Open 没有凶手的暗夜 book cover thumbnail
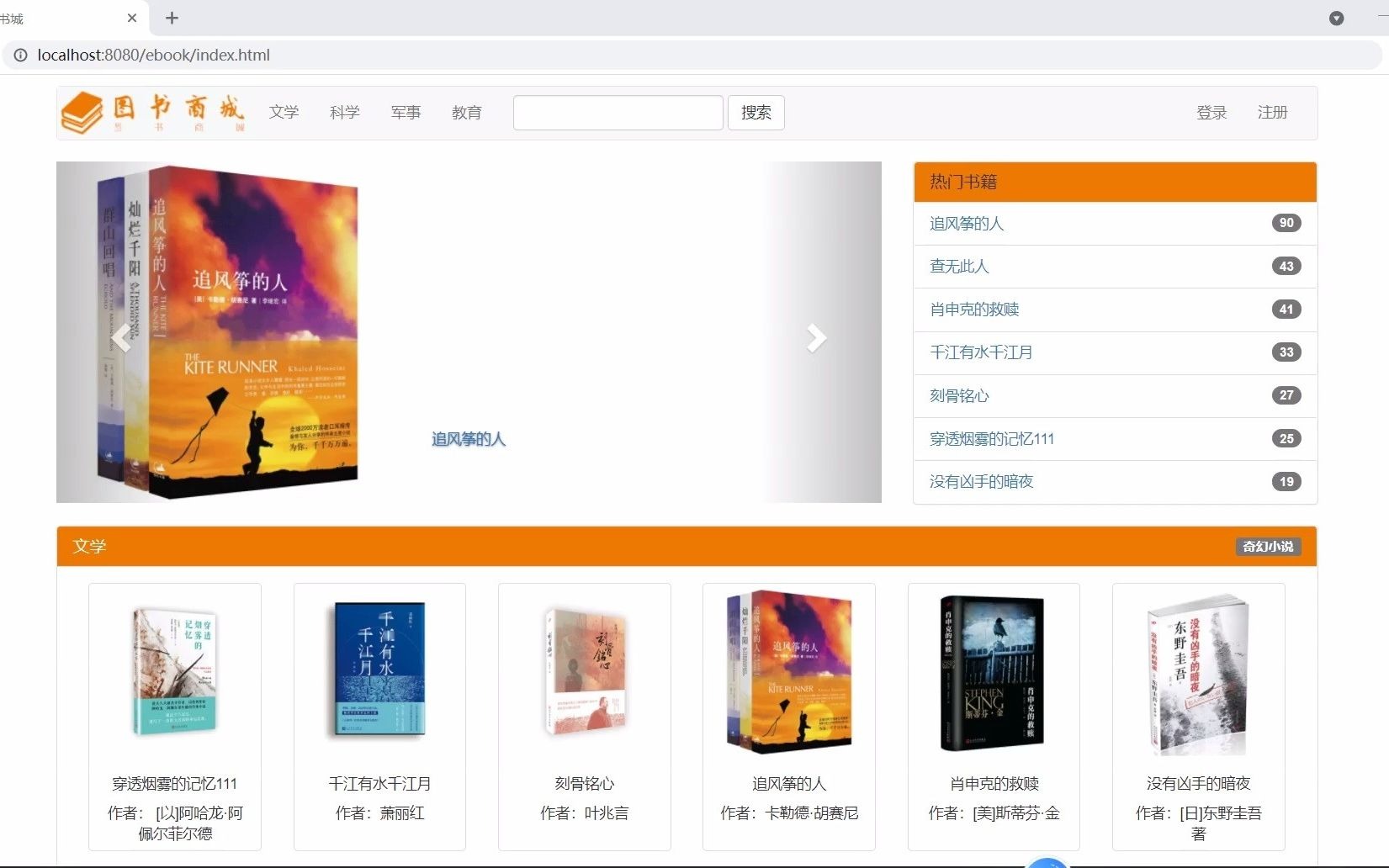1389x868 pixels. pos(1199,675)
